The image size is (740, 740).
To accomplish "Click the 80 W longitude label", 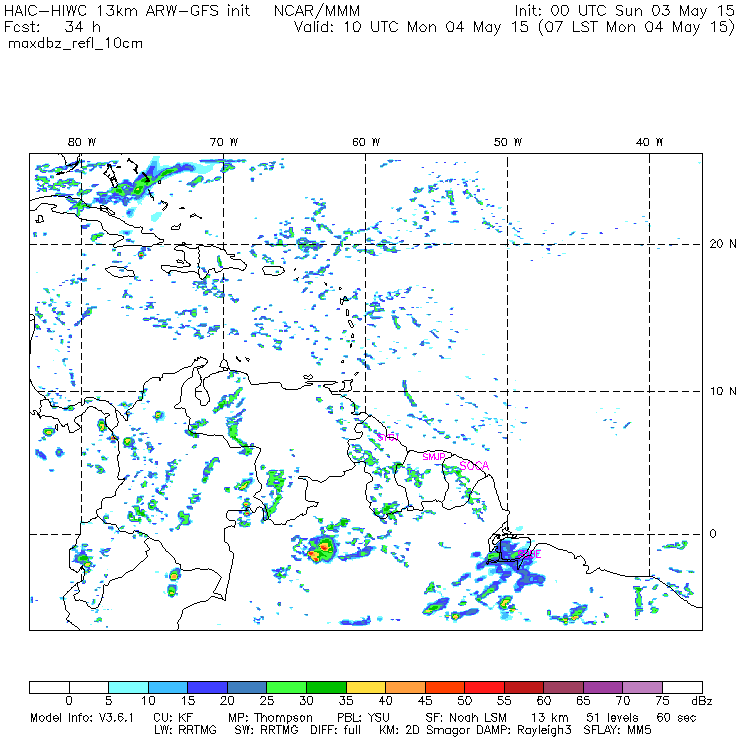I will click(82, 142).
